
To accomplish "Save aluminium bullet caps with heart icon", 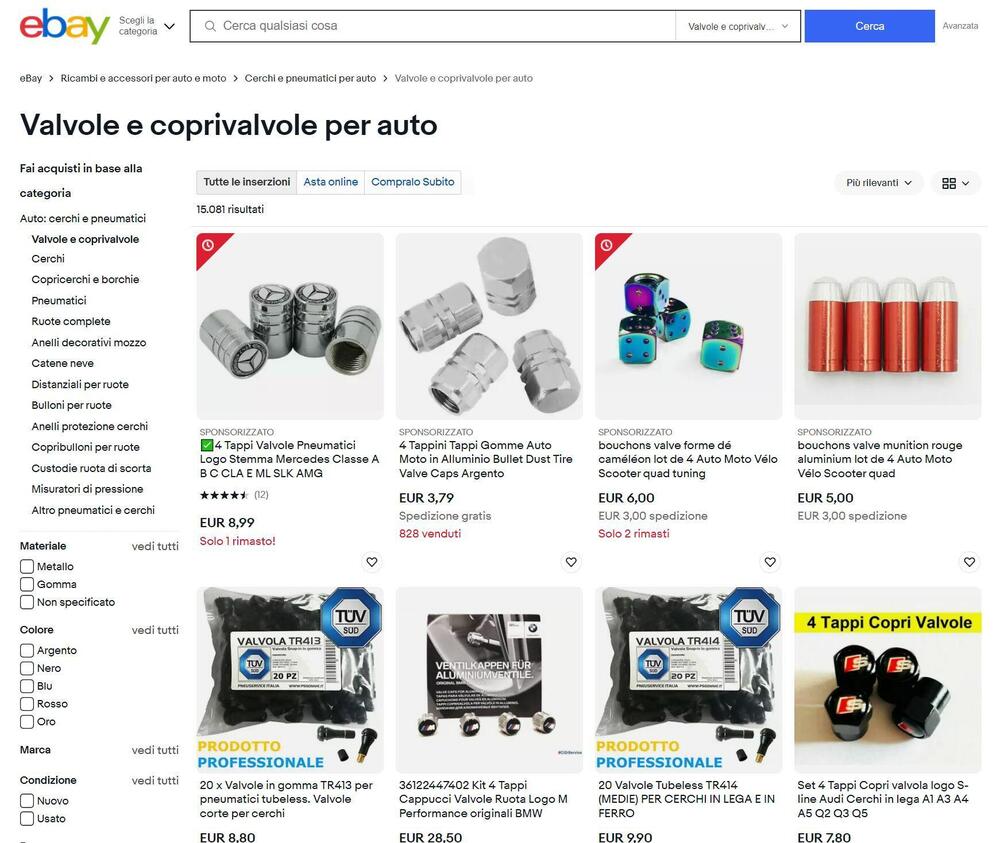I will [571, 562].
